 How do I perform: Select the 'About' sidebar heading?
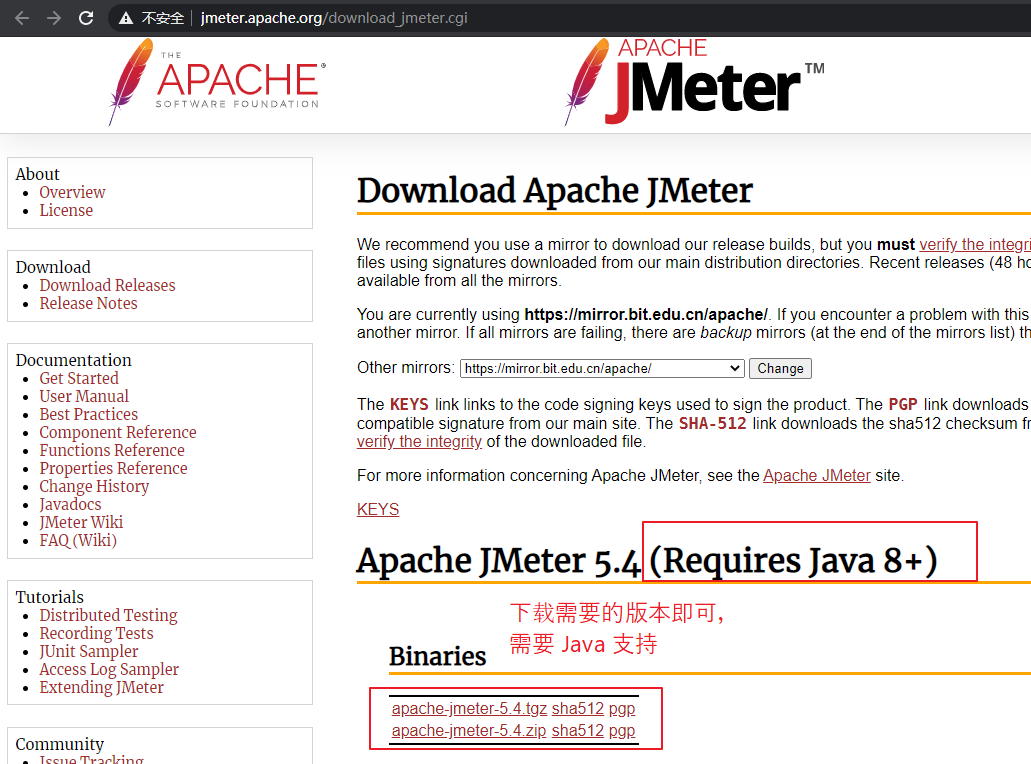[37, 174]
